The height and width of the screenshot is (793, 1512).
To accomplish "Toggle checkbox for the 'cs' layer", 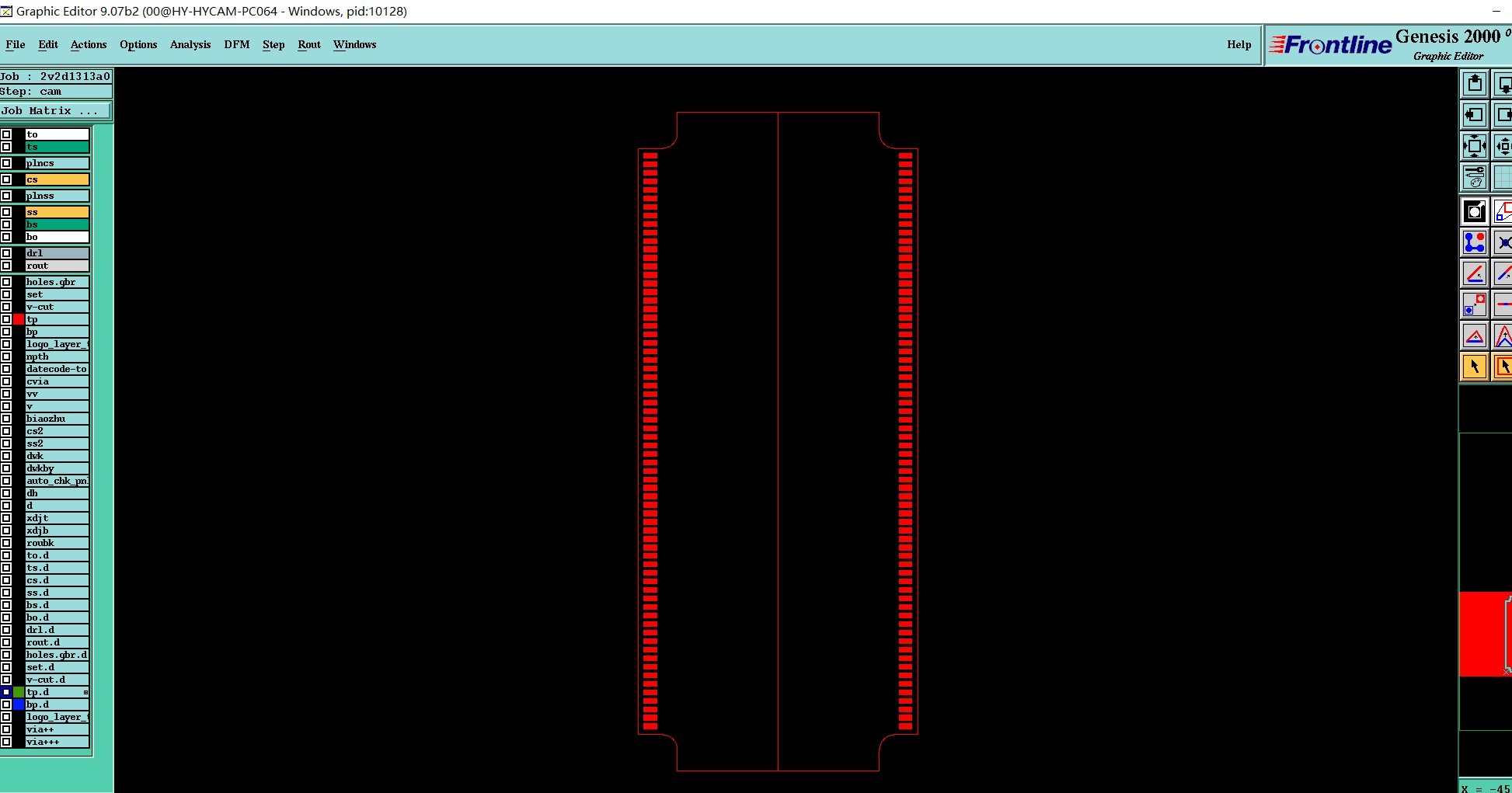I will [6, 179].
